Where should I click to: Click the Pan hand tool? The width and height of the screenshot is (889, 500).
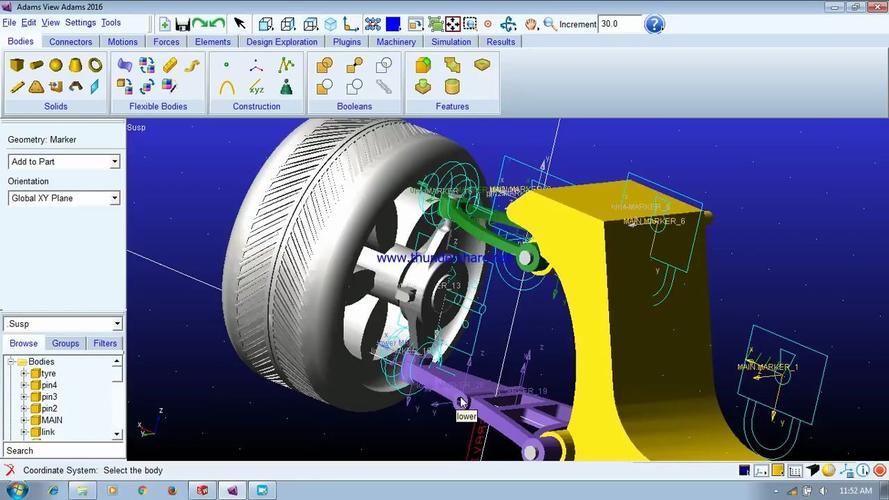click(531, 24)
